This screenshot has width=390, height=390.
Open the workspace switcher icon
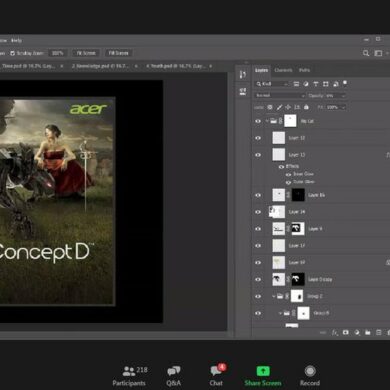378,53
